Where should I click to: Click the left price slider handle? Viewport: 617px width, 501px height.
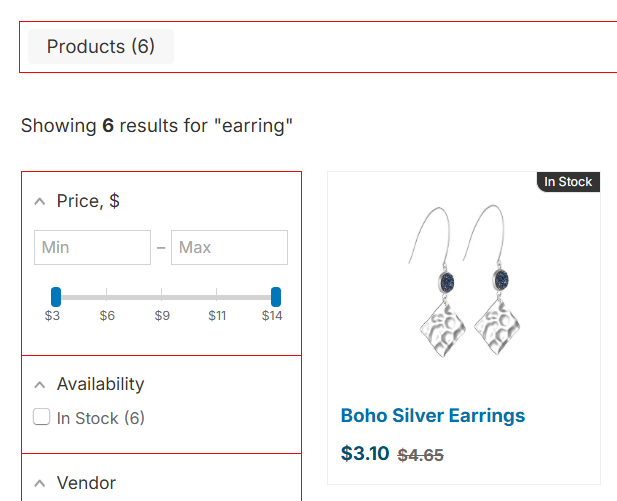tap(56, 297)
